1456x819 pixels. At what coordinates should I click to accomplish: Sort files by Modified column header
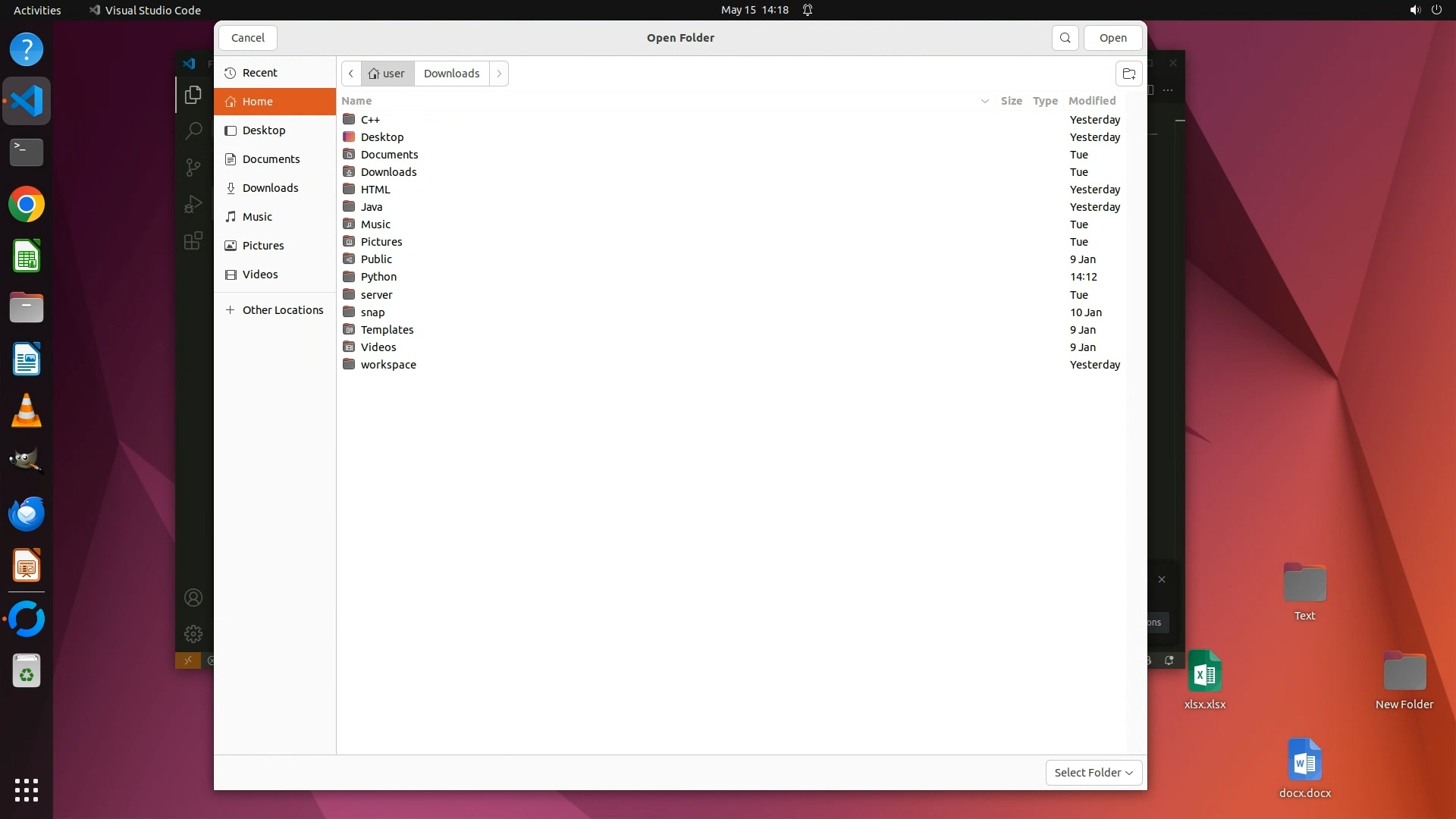point(1091,101)
